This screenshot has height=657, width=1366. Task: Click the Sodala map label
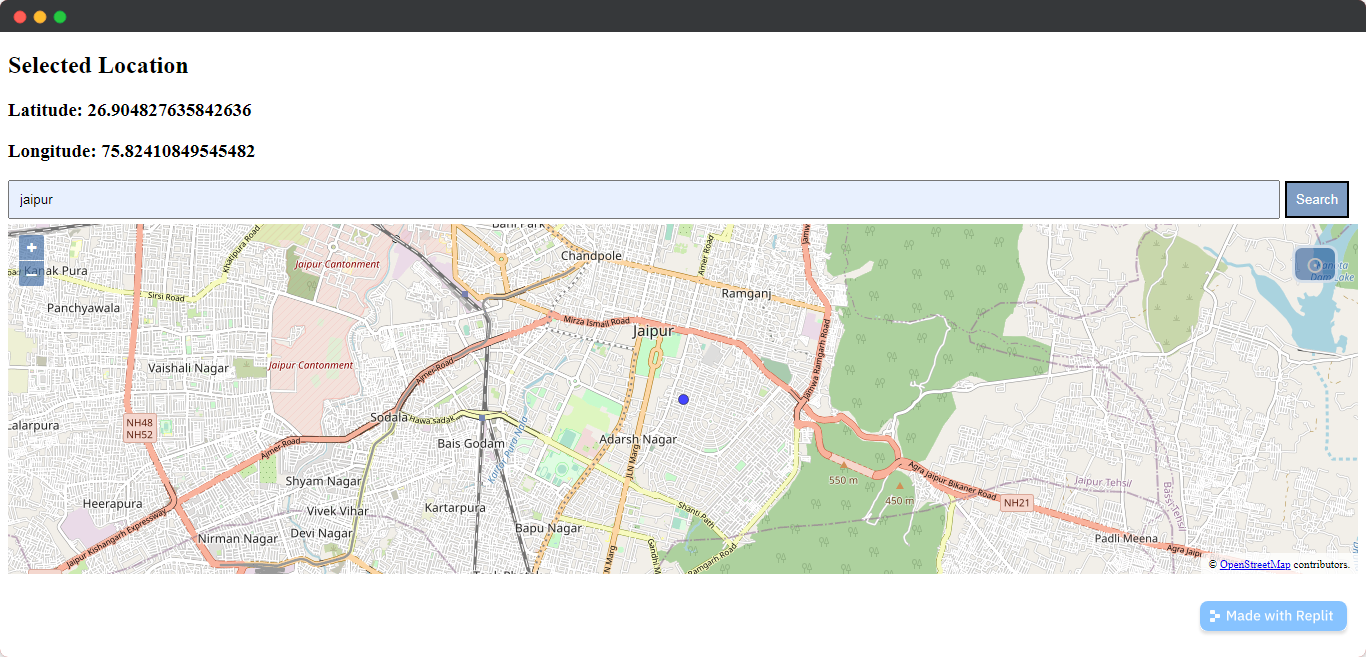coord(389,417)
